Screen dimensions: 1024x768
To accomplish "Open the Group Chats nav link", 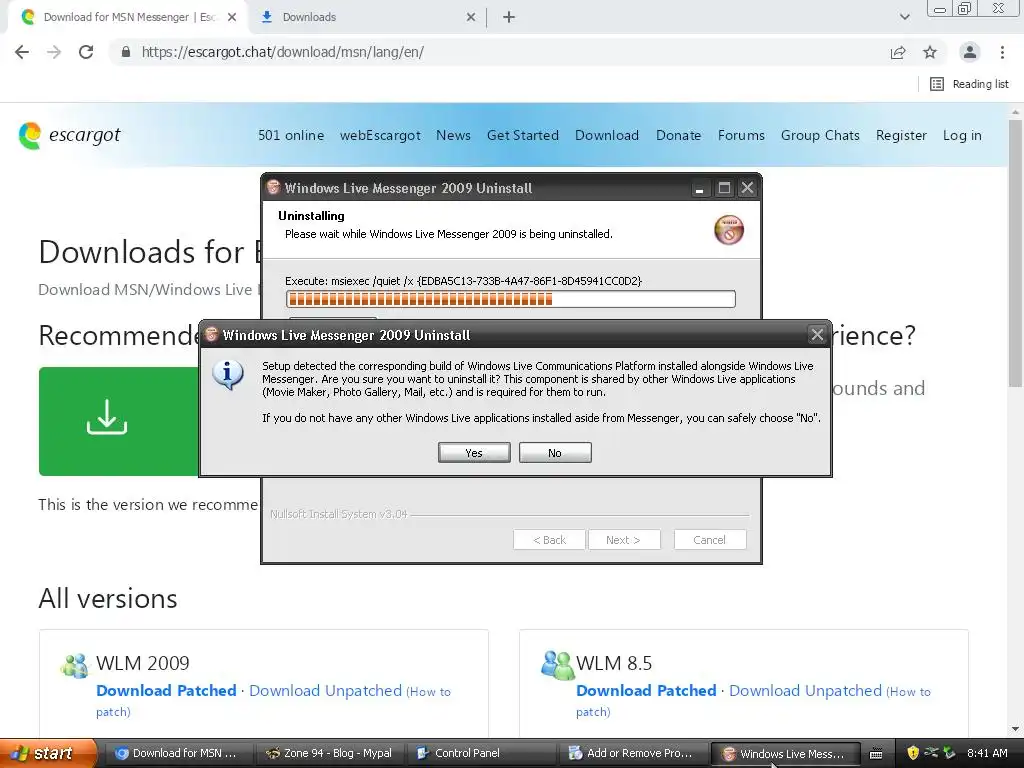I will click(820, 135).
